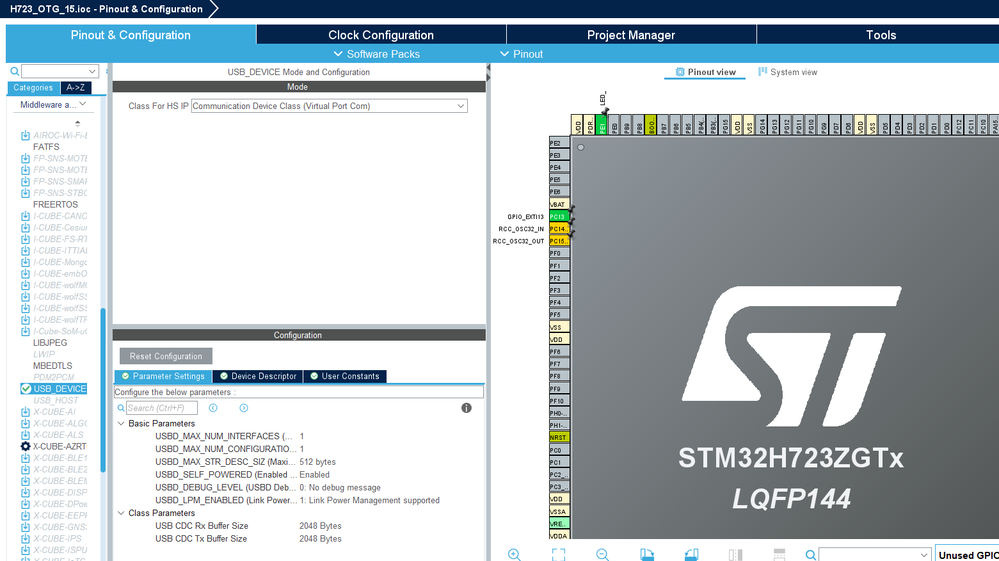
Task: Select green pin PC13 on the chip
Action: click(x=559, y=217)
